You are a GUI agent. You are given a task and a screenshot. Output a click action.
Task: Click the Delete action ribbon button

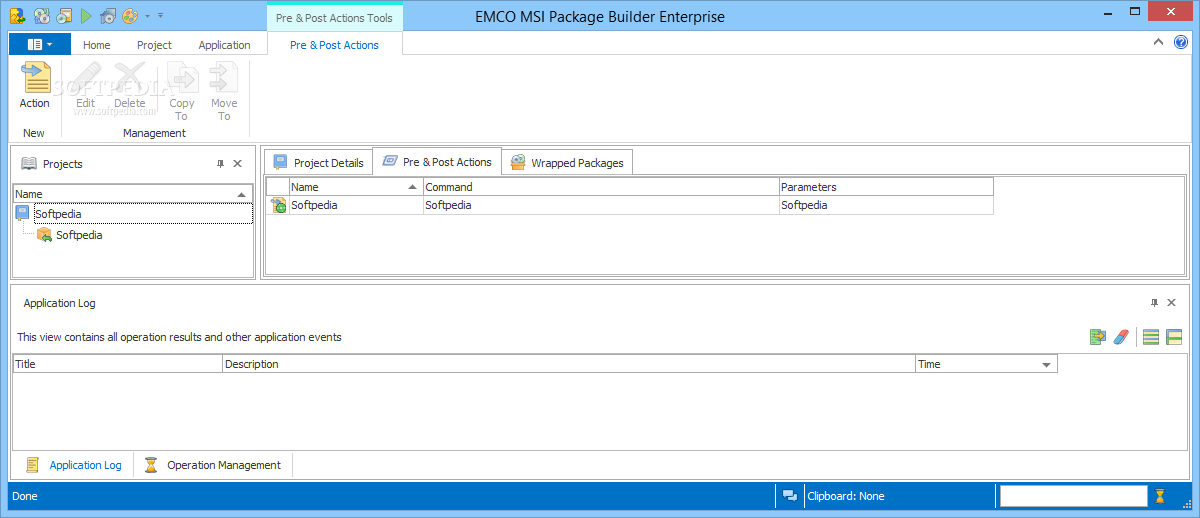pyautogui.click(x=130, y=86)
